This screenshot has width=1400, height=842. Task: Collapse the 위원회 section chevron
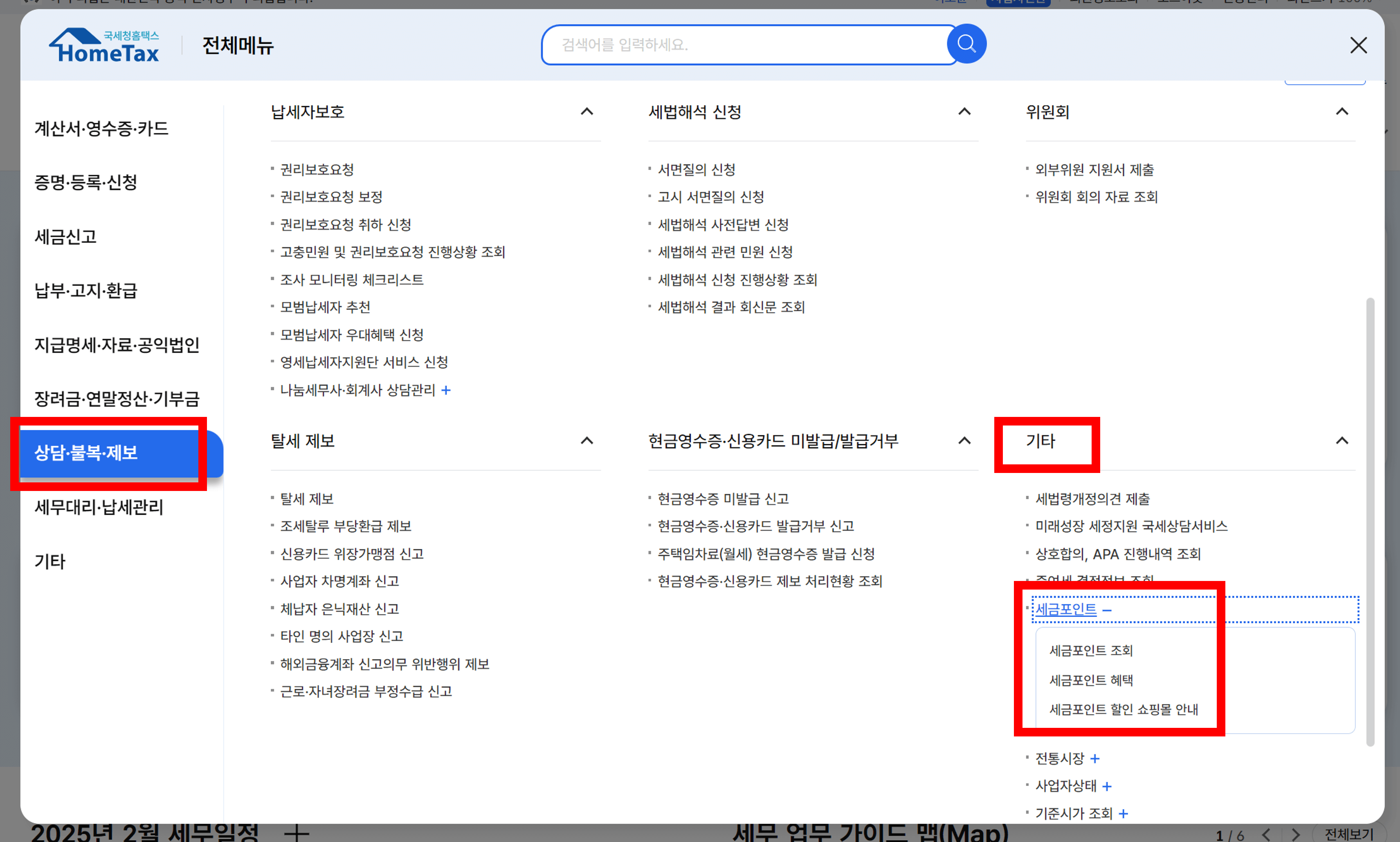pyautogui.click(x=1342, y=111)
